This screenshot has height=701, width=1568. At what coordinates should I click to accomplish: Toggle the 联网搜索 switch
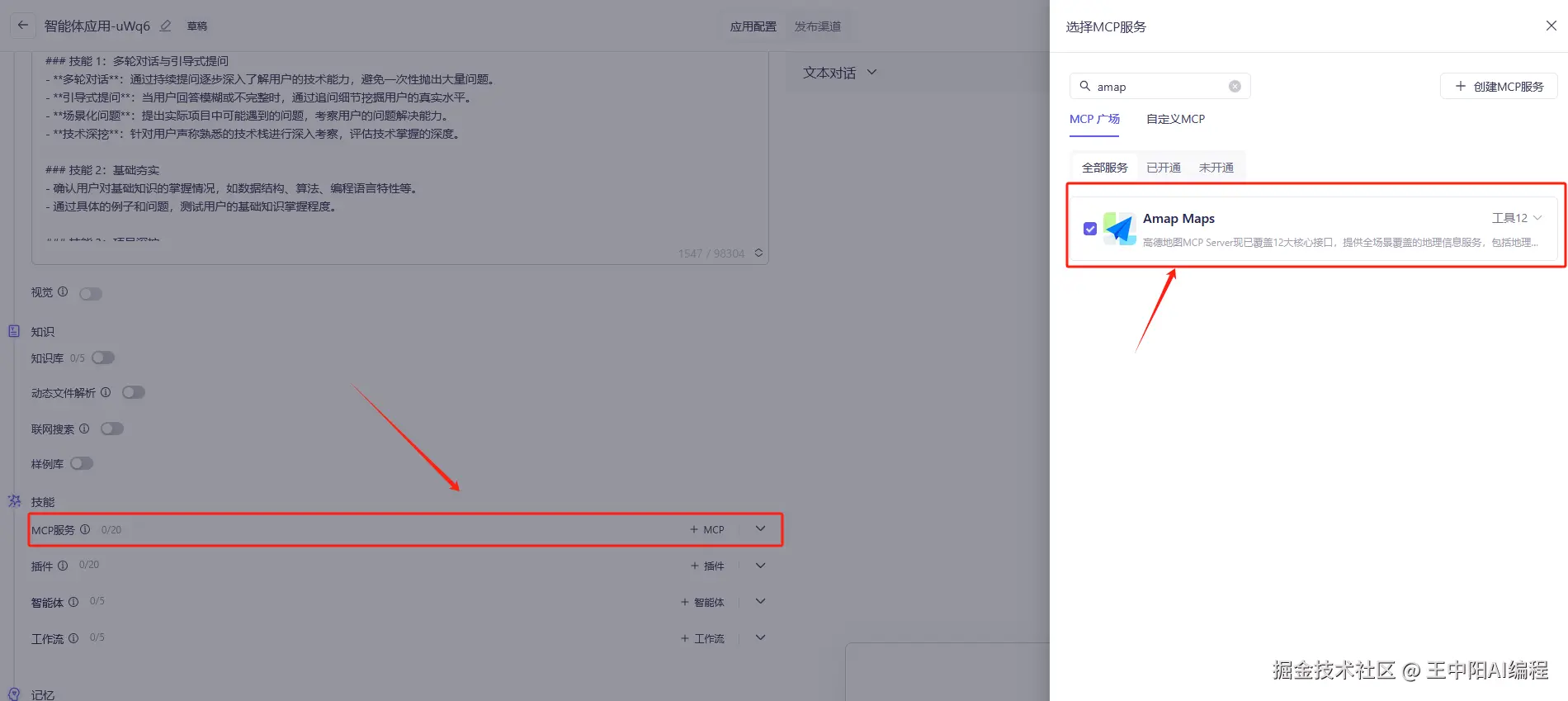pyautogui.click(x=112, y=429)
